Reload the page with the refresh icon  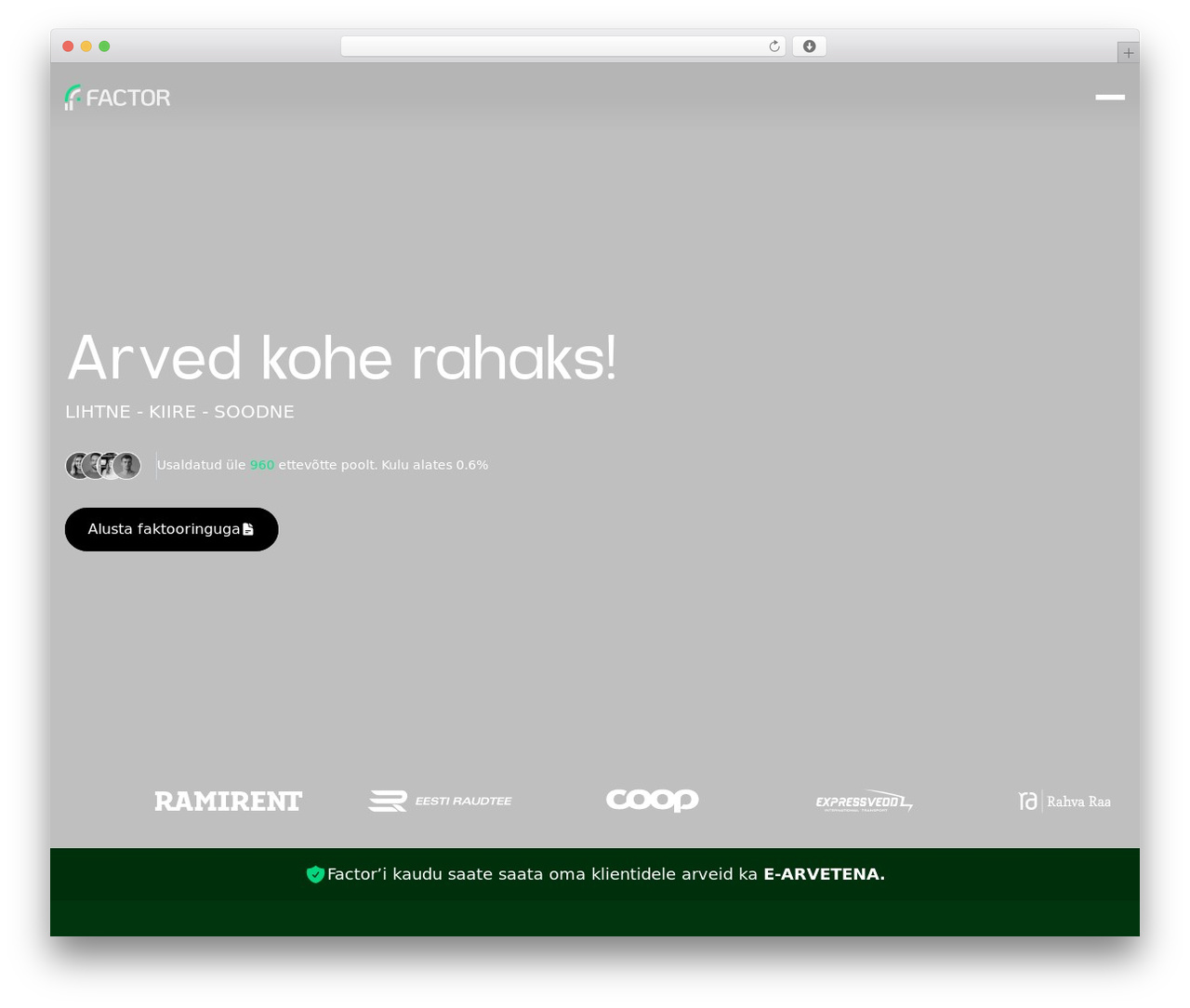tap(774, 46)
